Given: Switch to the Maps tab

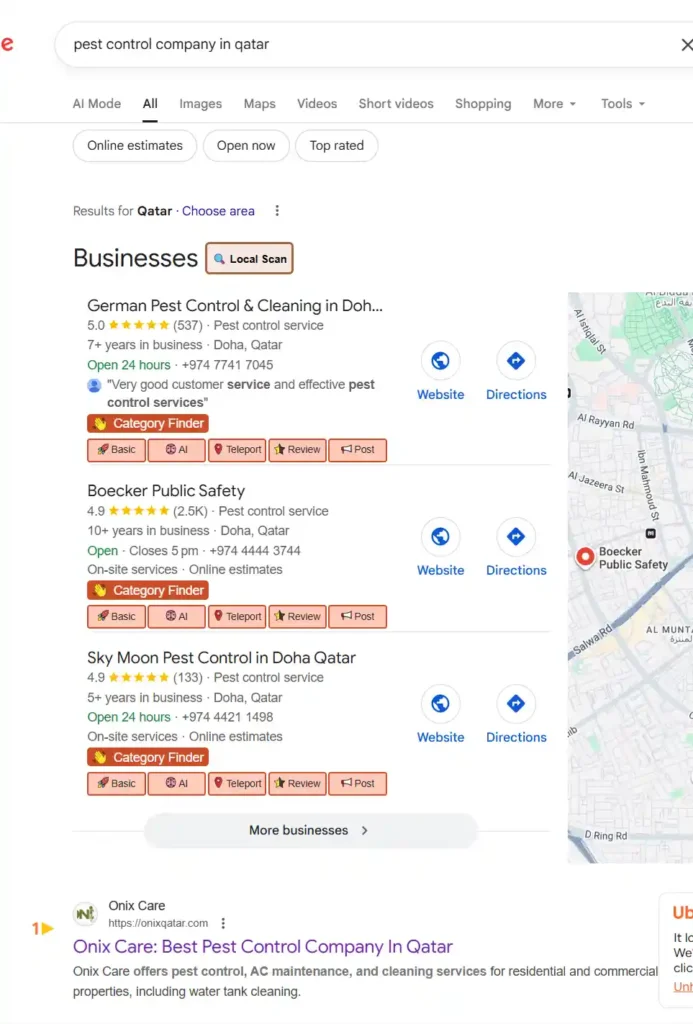Looking at the screenshot, I should coord(259,103).
